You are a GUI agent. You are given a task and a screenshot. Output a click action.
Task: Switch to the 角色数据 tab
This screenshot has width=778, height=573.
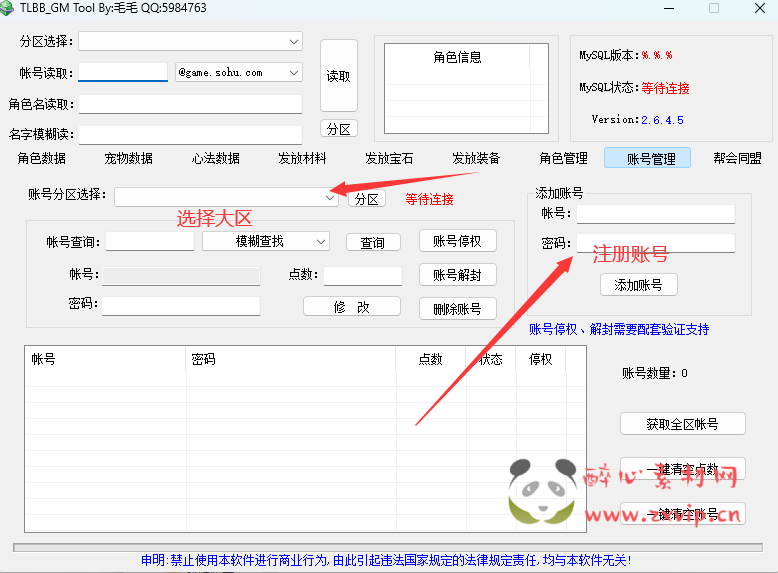(x=42, y=158)
